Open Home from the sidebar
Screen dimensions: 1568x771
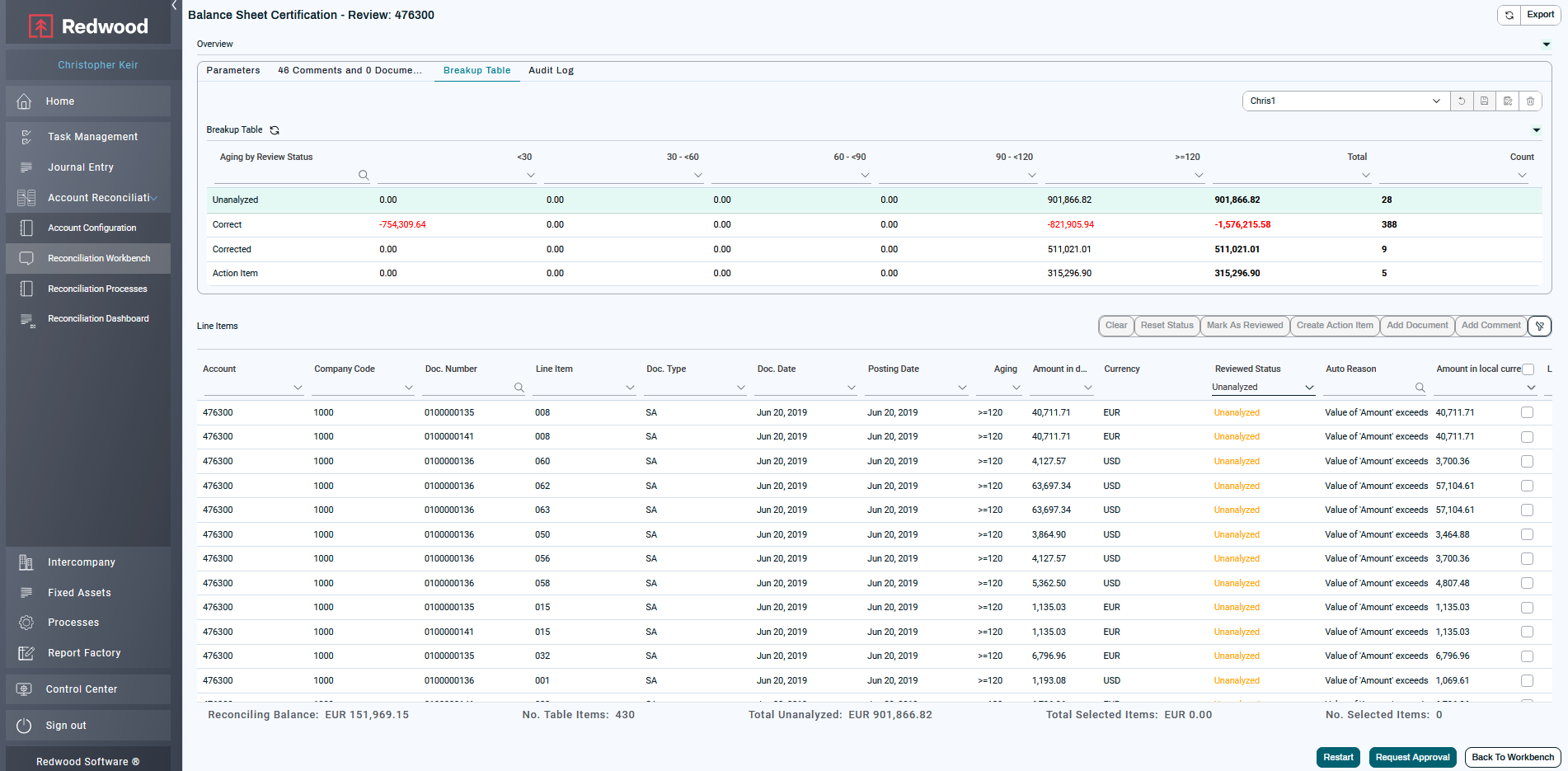60,101
